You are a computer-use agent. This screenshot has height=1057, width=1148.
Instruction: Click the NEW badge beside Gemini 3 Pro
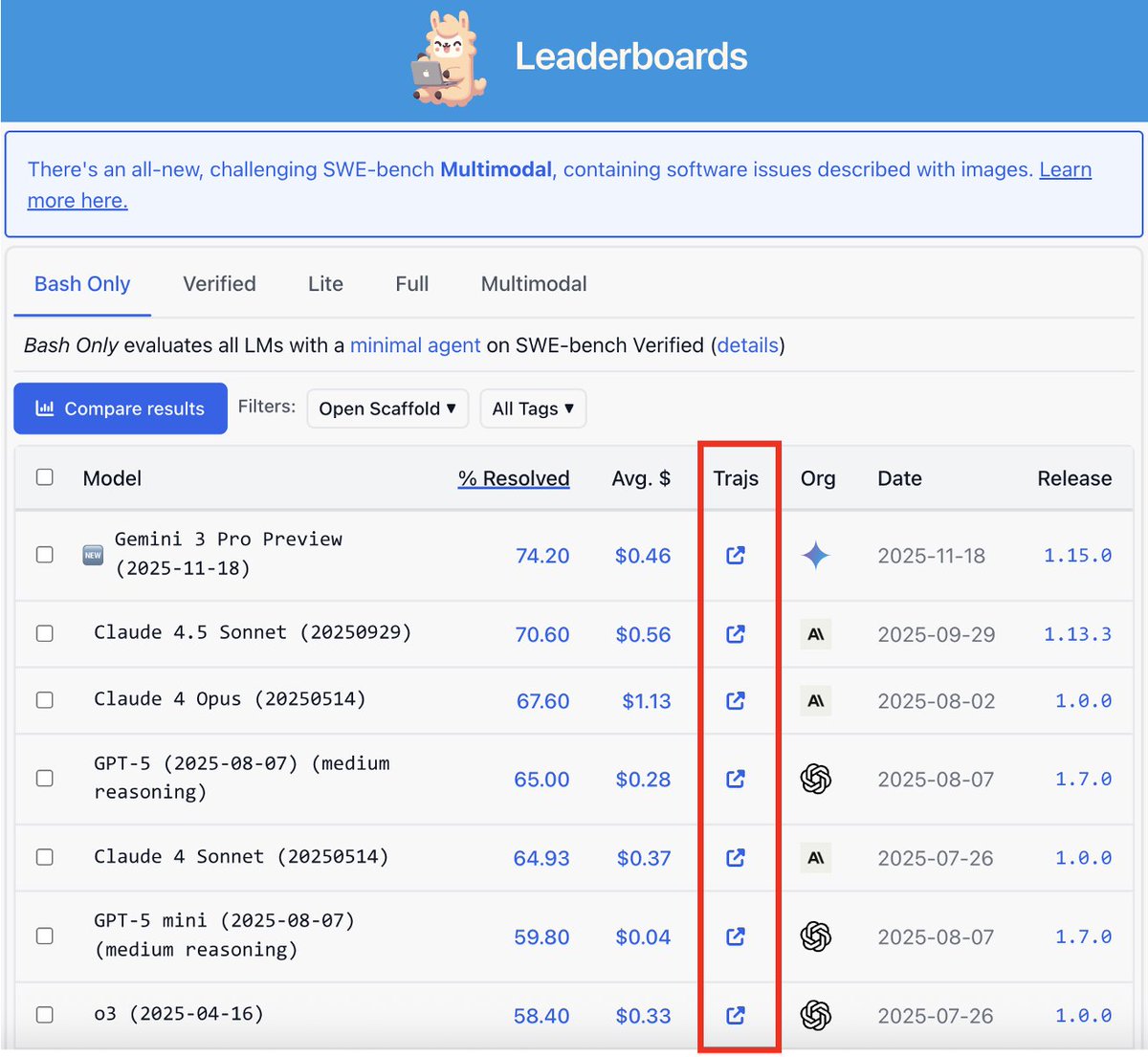tap(93, 555)
